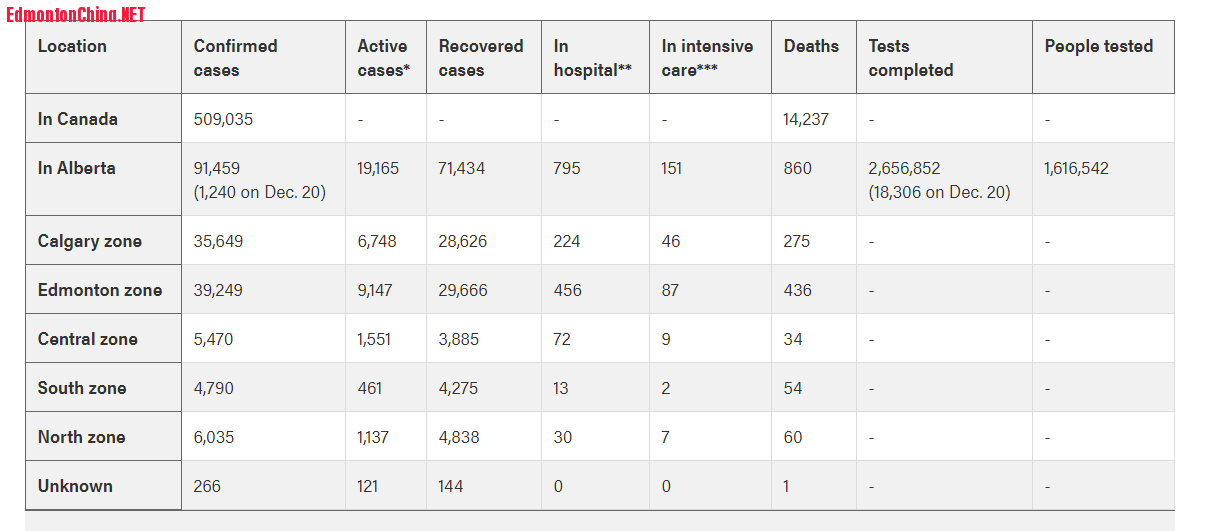Select Calgary in hospital value 224

pos(567,241)
